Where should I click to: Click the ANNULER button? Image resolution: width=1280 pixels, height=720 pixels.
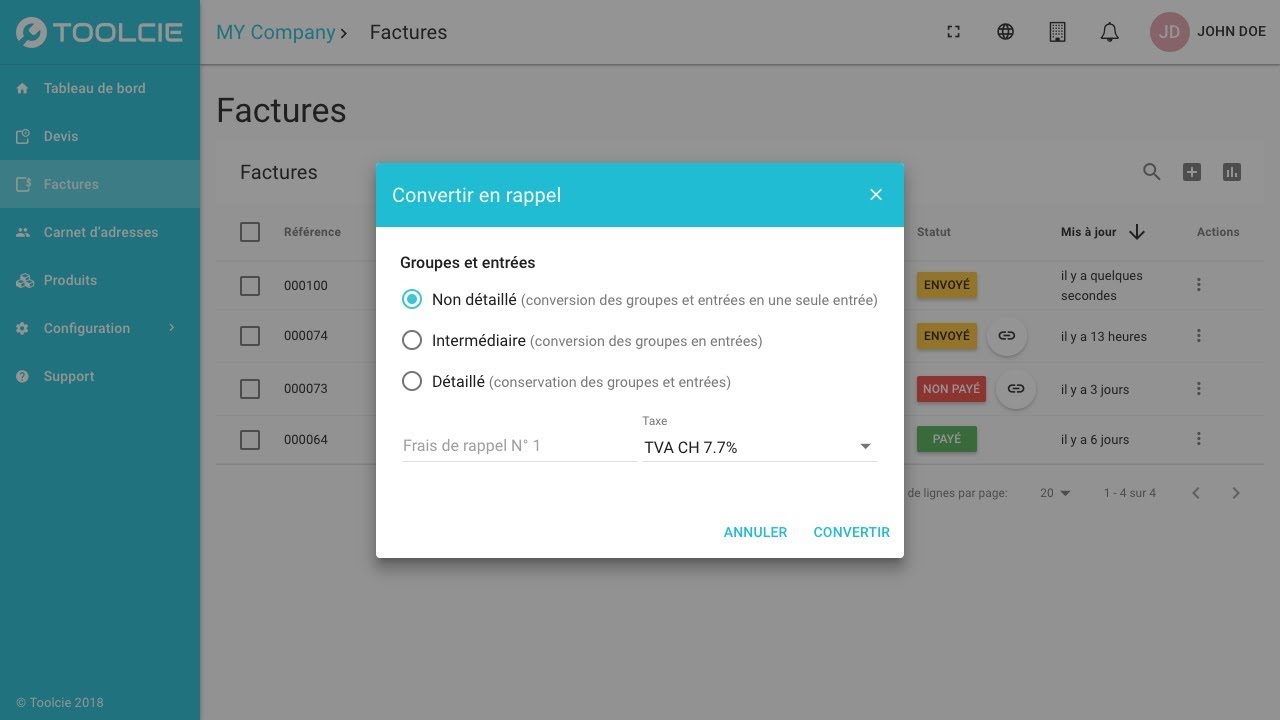(755, 532)
